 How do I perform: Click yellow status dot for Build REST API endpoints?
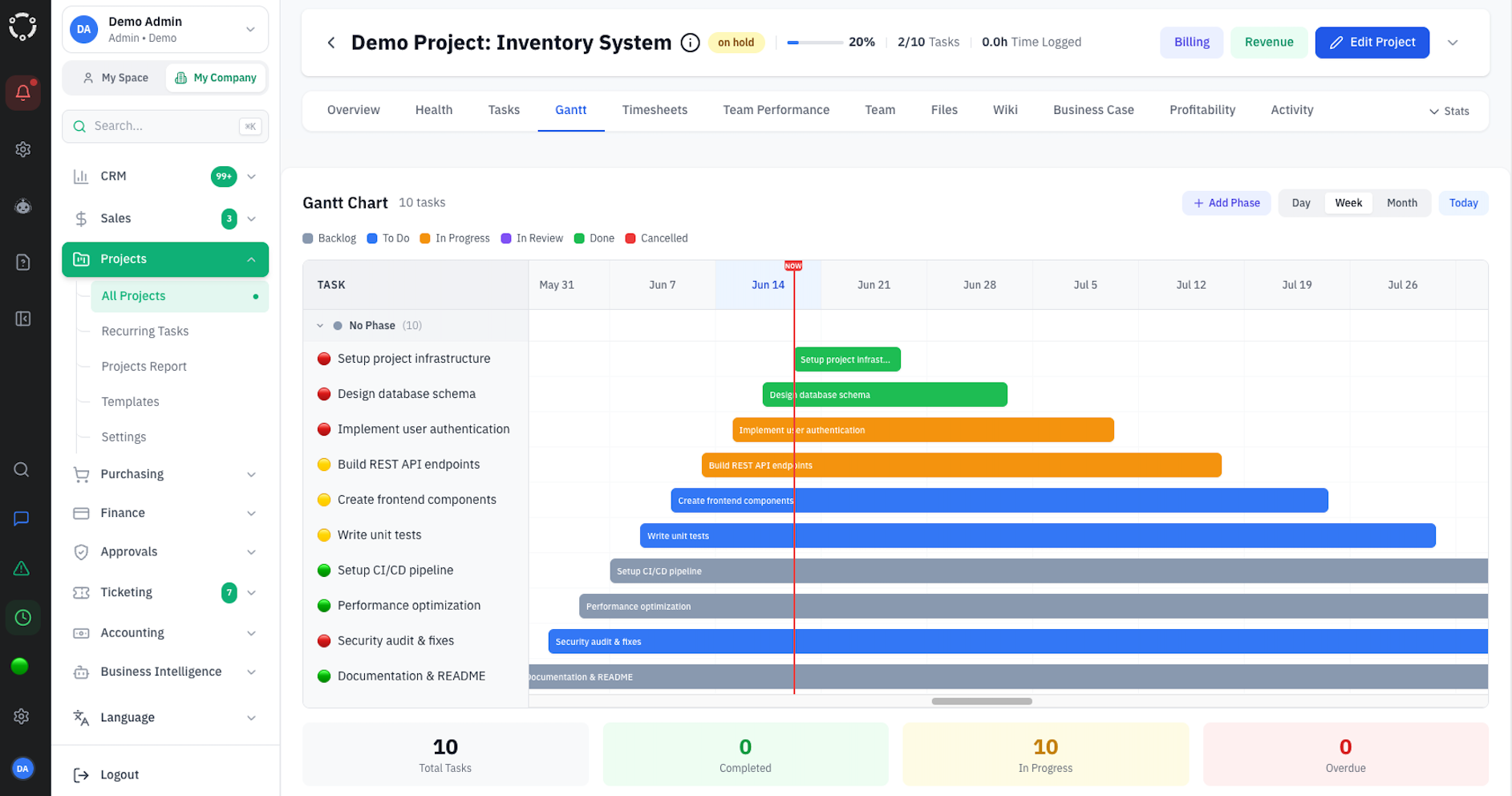[324, 465]
